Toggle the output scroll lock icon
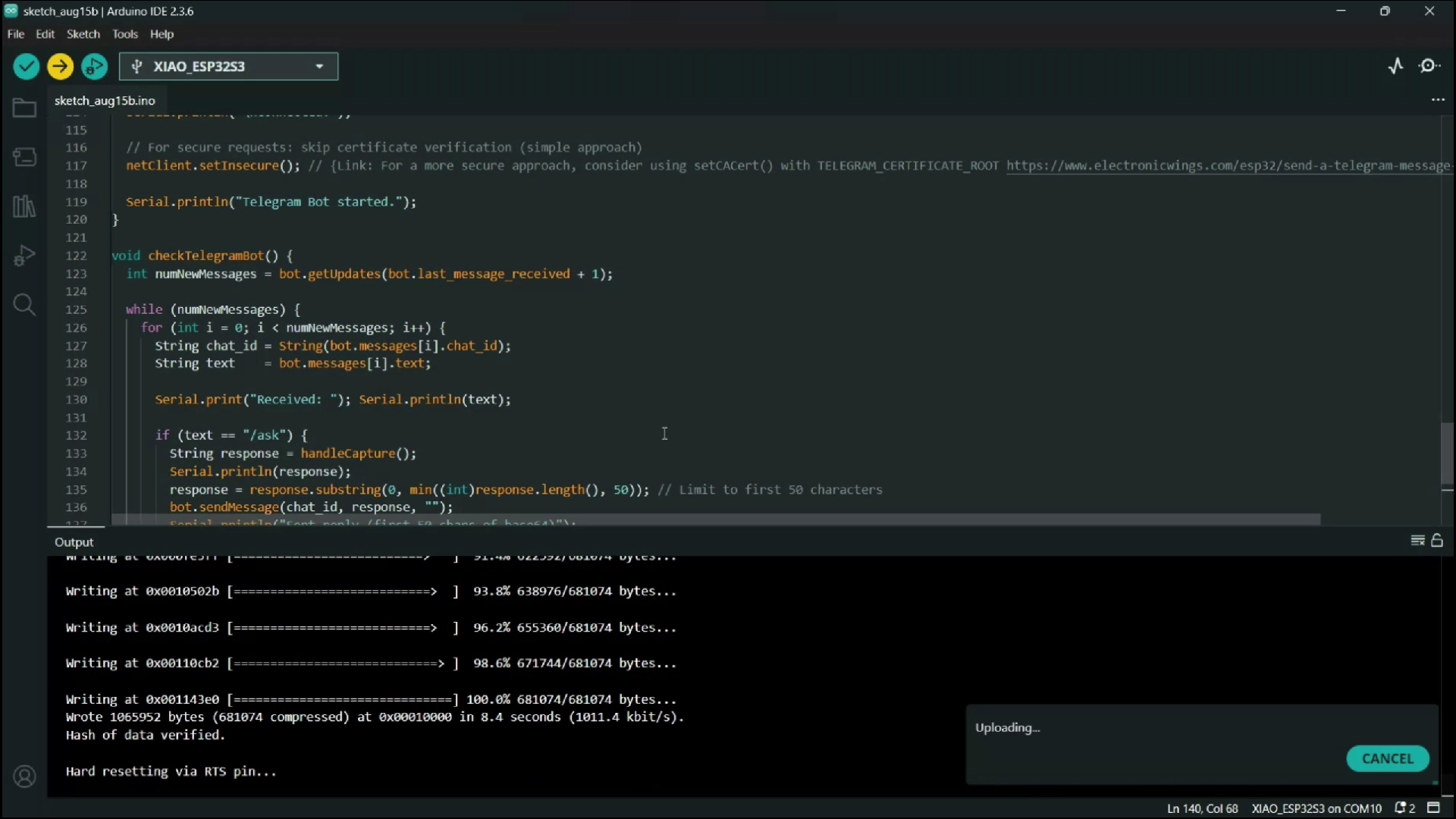Screen dimensions: 1456x819 [x=1437, y=541]
